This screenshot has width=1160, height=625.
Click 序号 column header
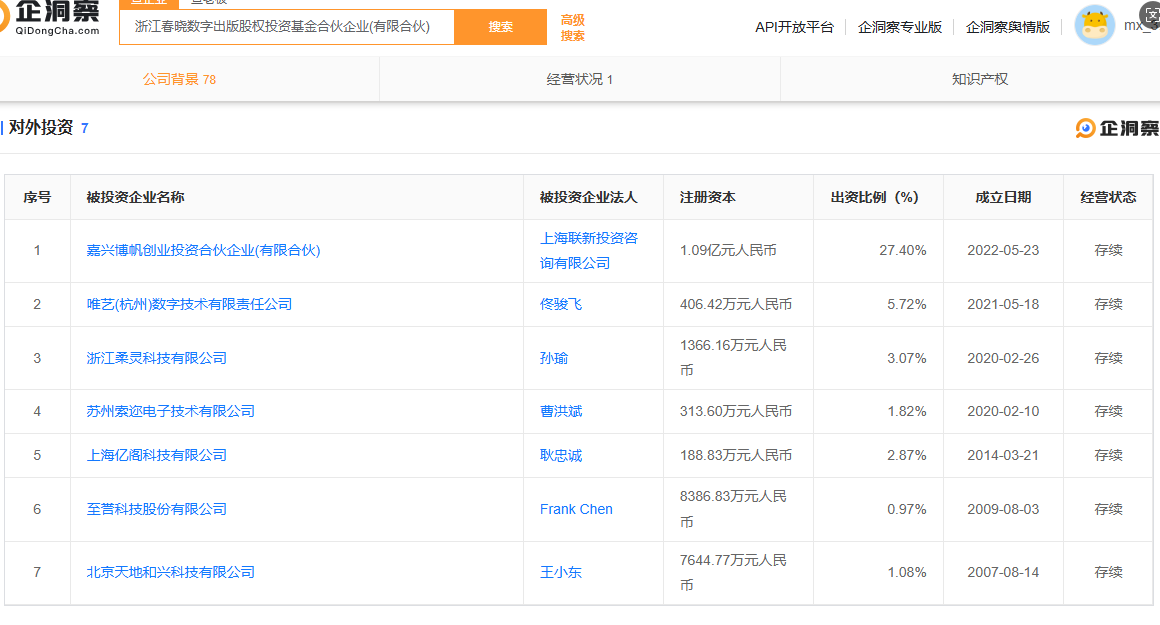[37, 197]
